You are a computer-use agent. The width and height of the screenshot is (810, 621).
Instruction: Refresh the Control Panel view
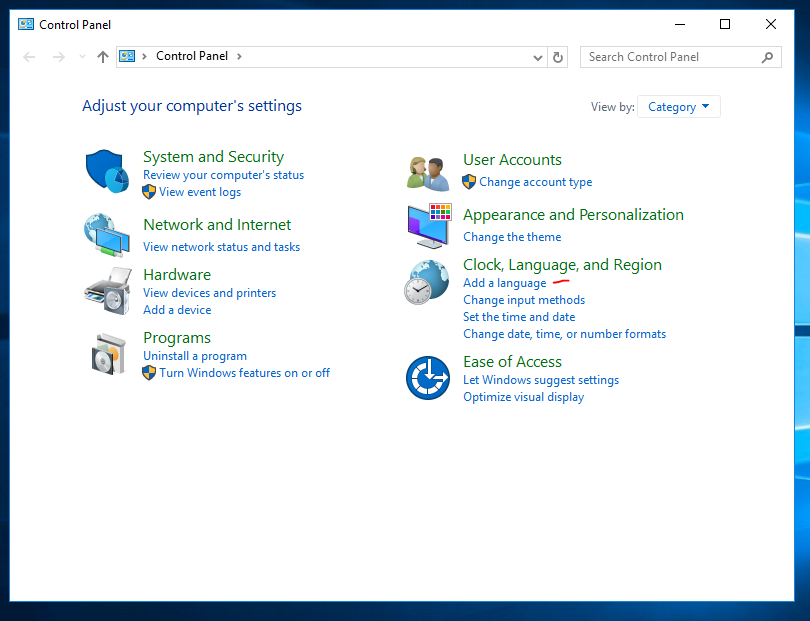558,57
